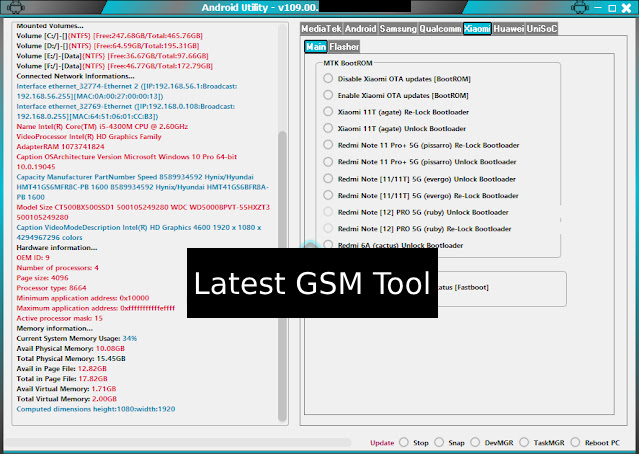Click the Android robot icon beside minimize button
Image resolution: width=639 pixels, height=454 pixels.
click(x=580, y=7)
